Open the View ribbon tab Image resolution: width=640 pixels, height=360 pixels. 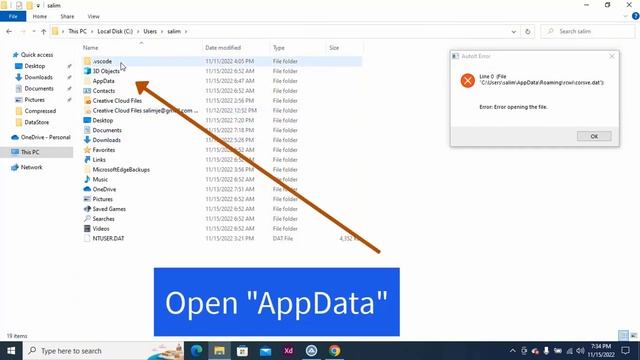93,16
